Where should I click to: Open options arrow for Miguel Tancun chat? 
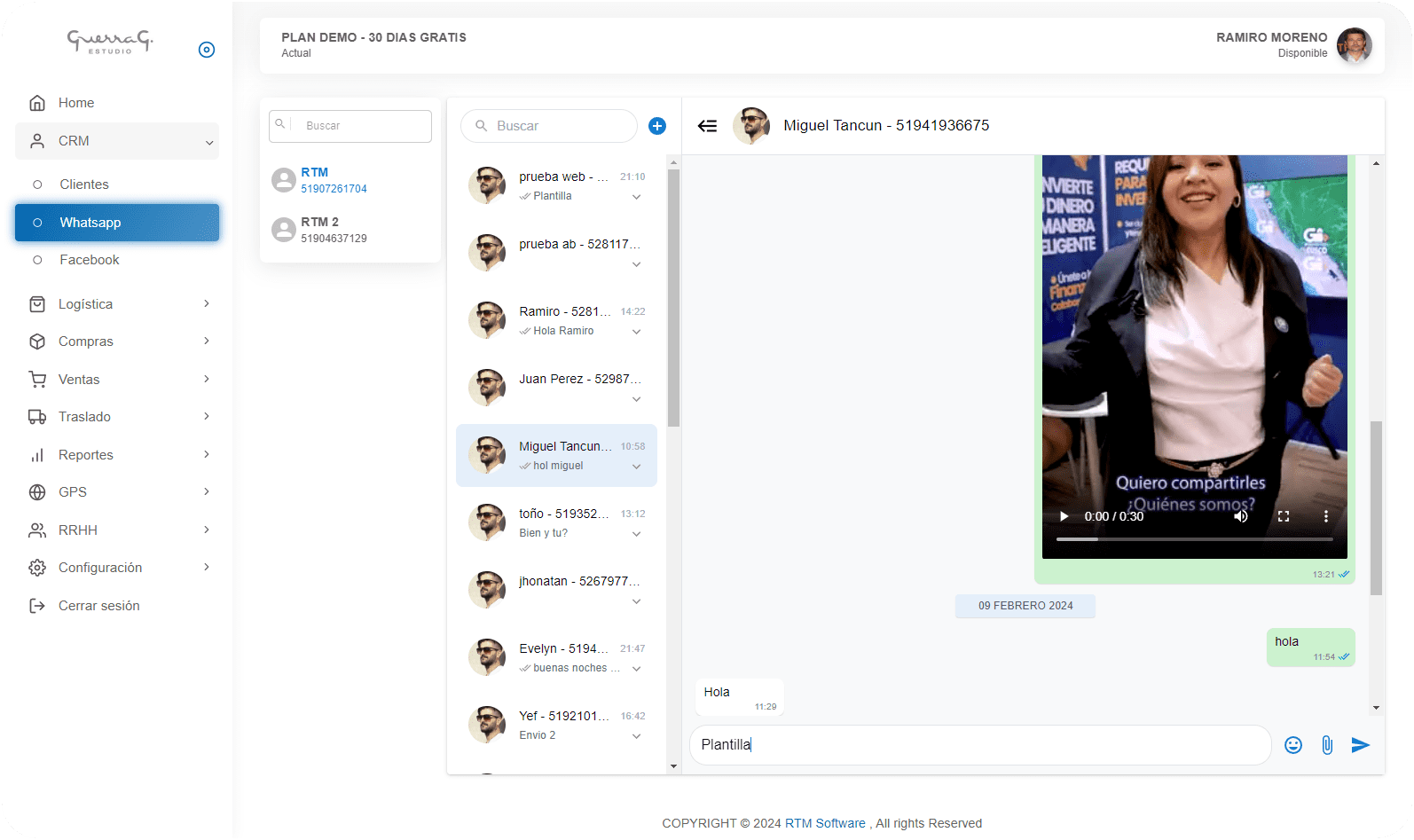[636, 467]
